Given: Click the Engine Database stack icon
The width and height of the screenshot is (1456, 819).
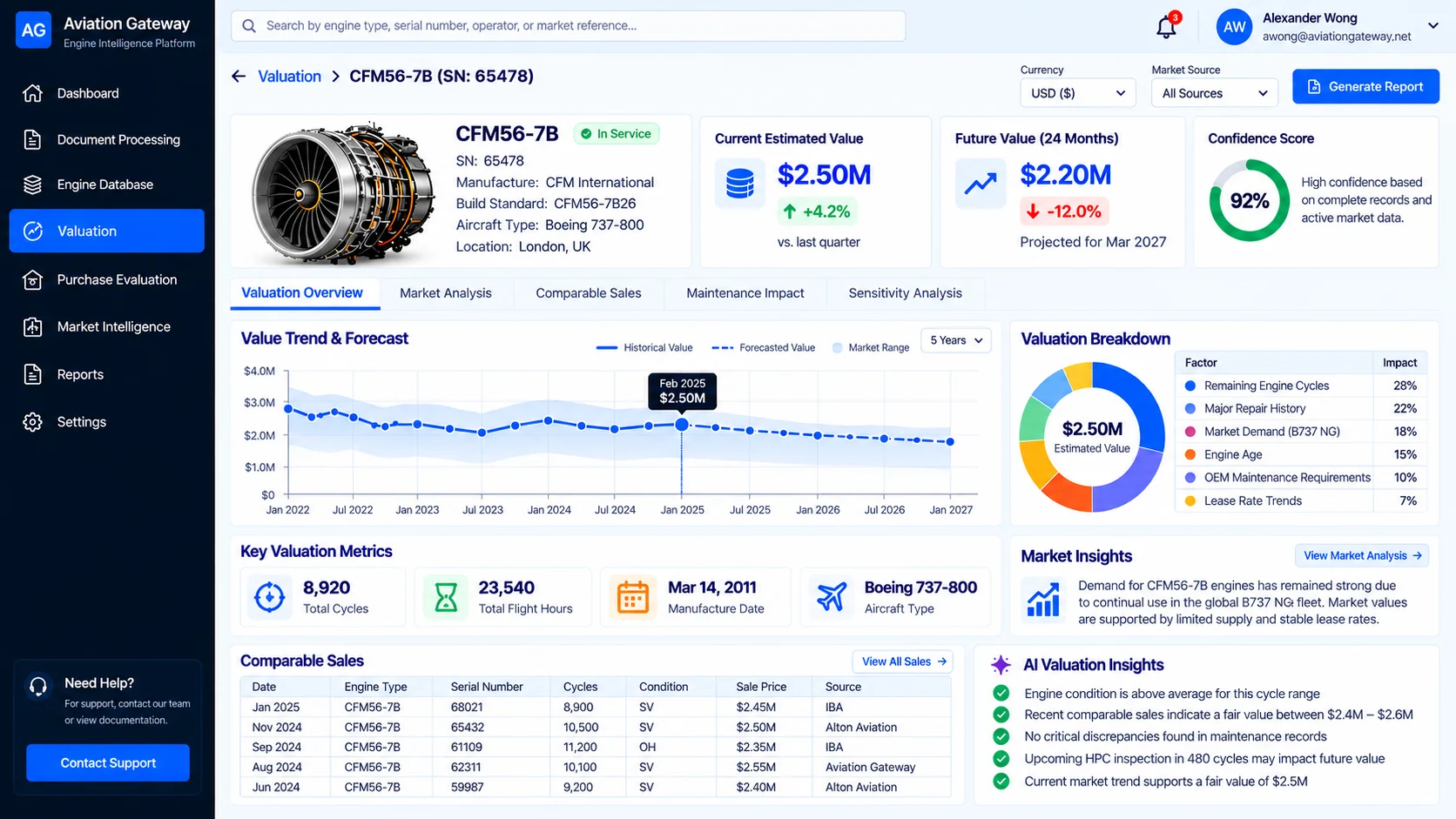Looking at the screenshot, I should tap(32, 185).
